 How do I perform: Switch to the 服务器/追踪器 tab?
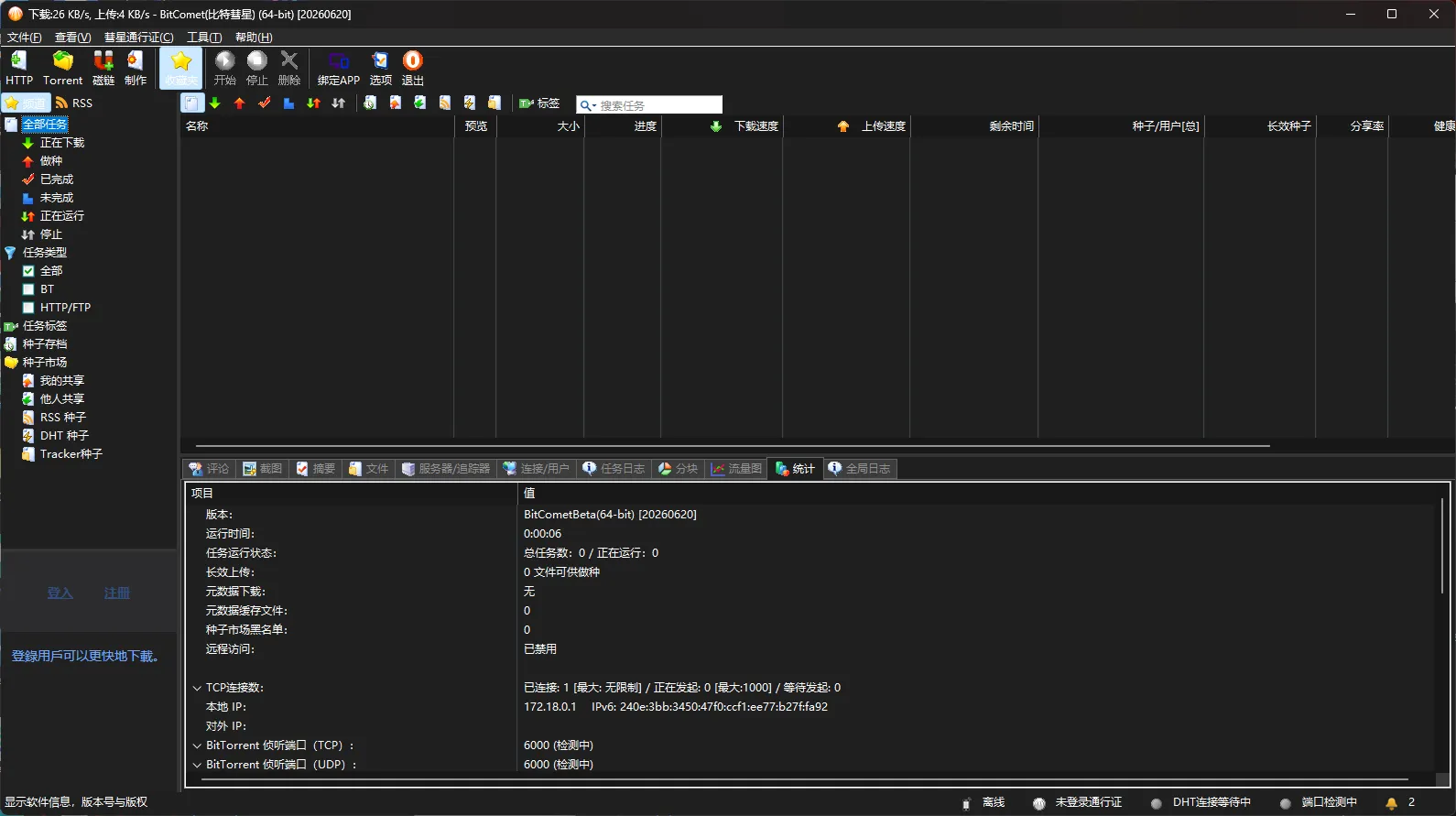[x=446, y=469]
